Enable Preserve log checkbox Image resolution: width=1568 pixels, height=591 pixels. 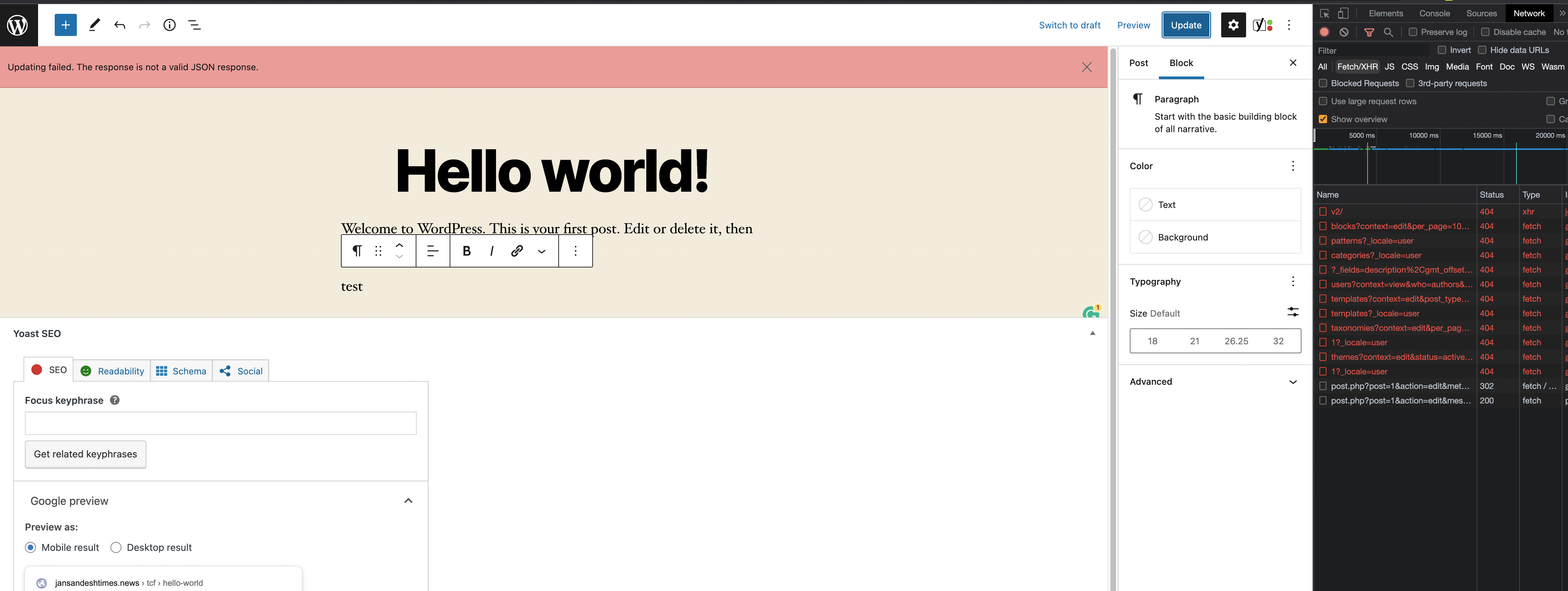(1413, 32)
